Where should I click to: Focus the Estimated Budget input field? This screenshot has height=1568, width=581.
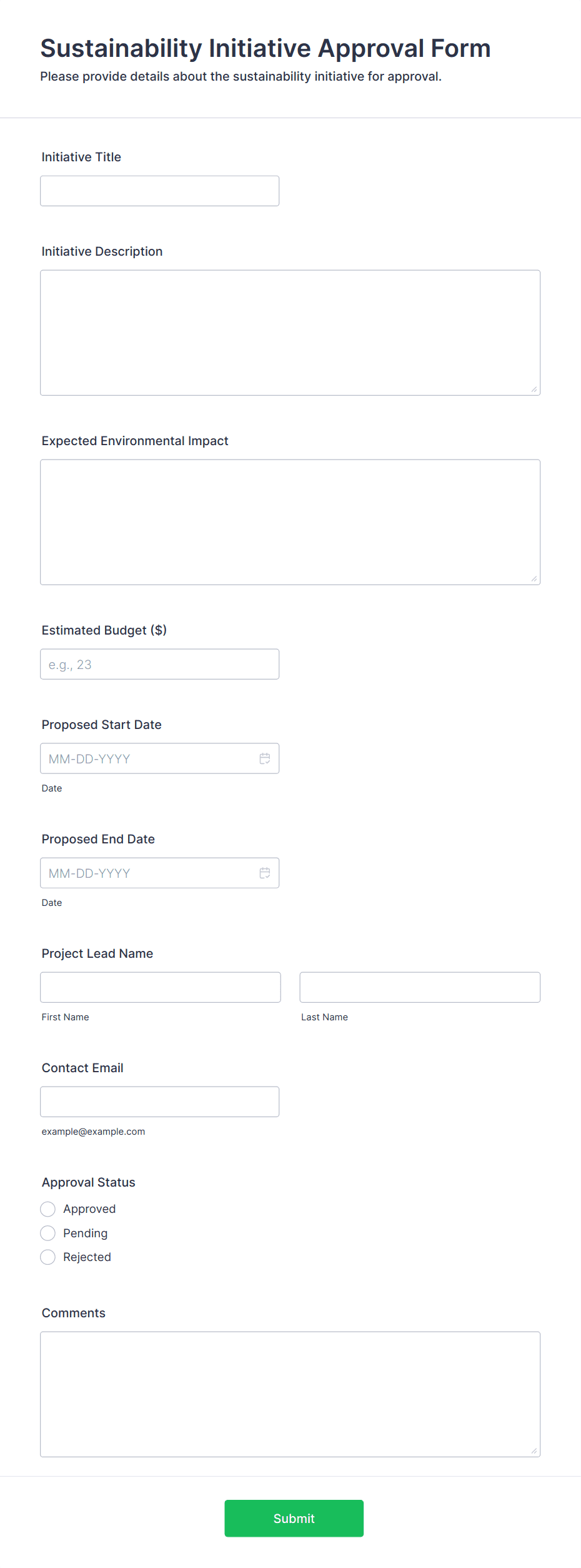160,664
